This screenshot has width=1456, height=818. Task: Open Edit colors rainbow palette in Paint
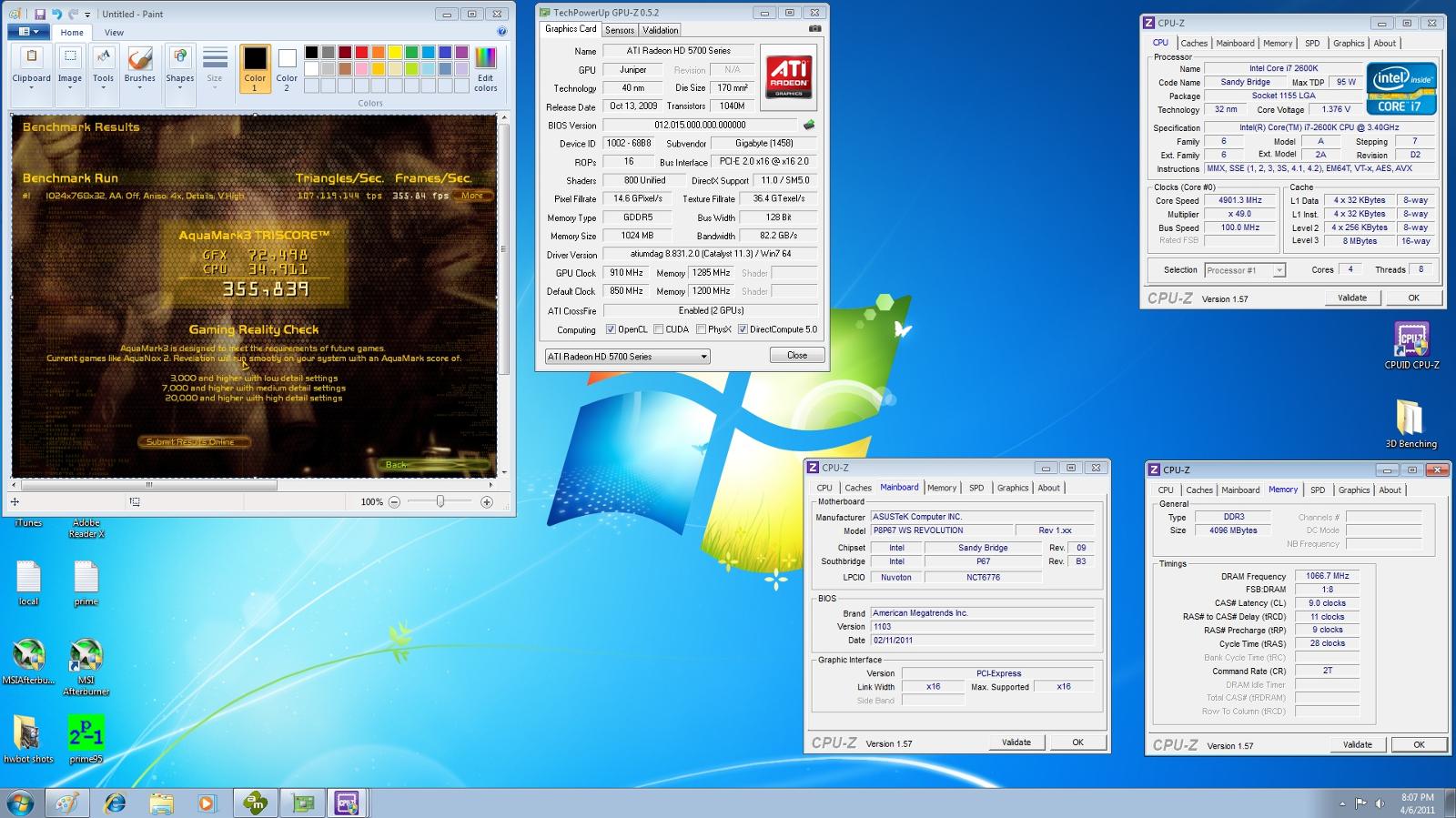pyautogui.click(x=486, y=69)
